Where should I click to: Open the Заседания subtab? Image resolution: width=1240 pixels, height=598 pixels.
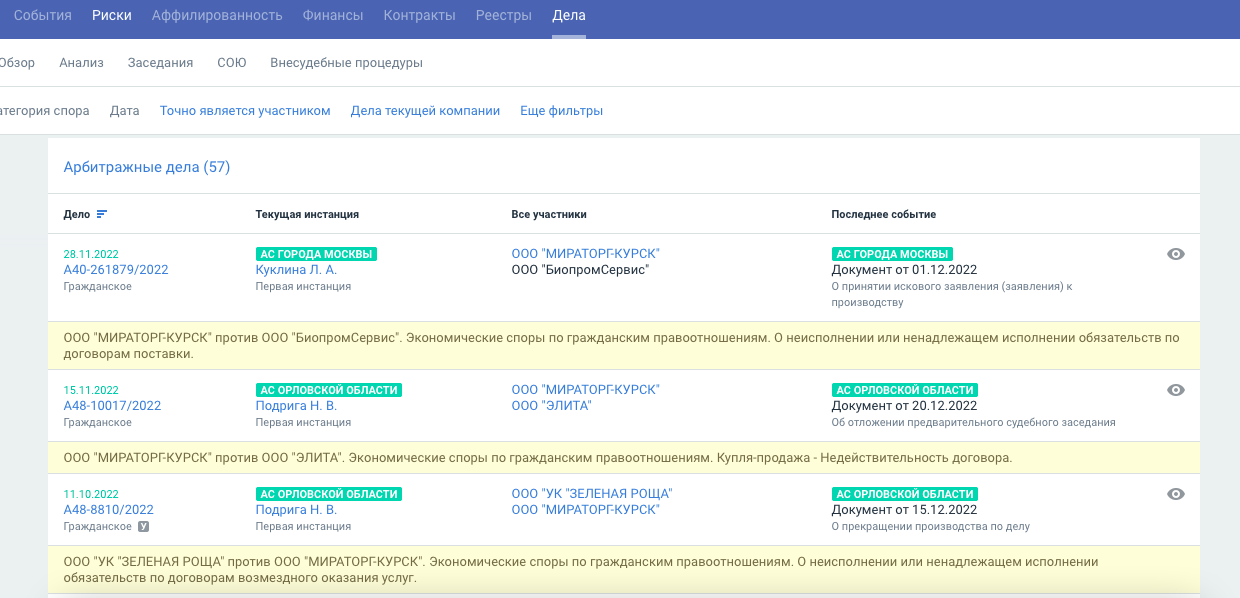160,63
